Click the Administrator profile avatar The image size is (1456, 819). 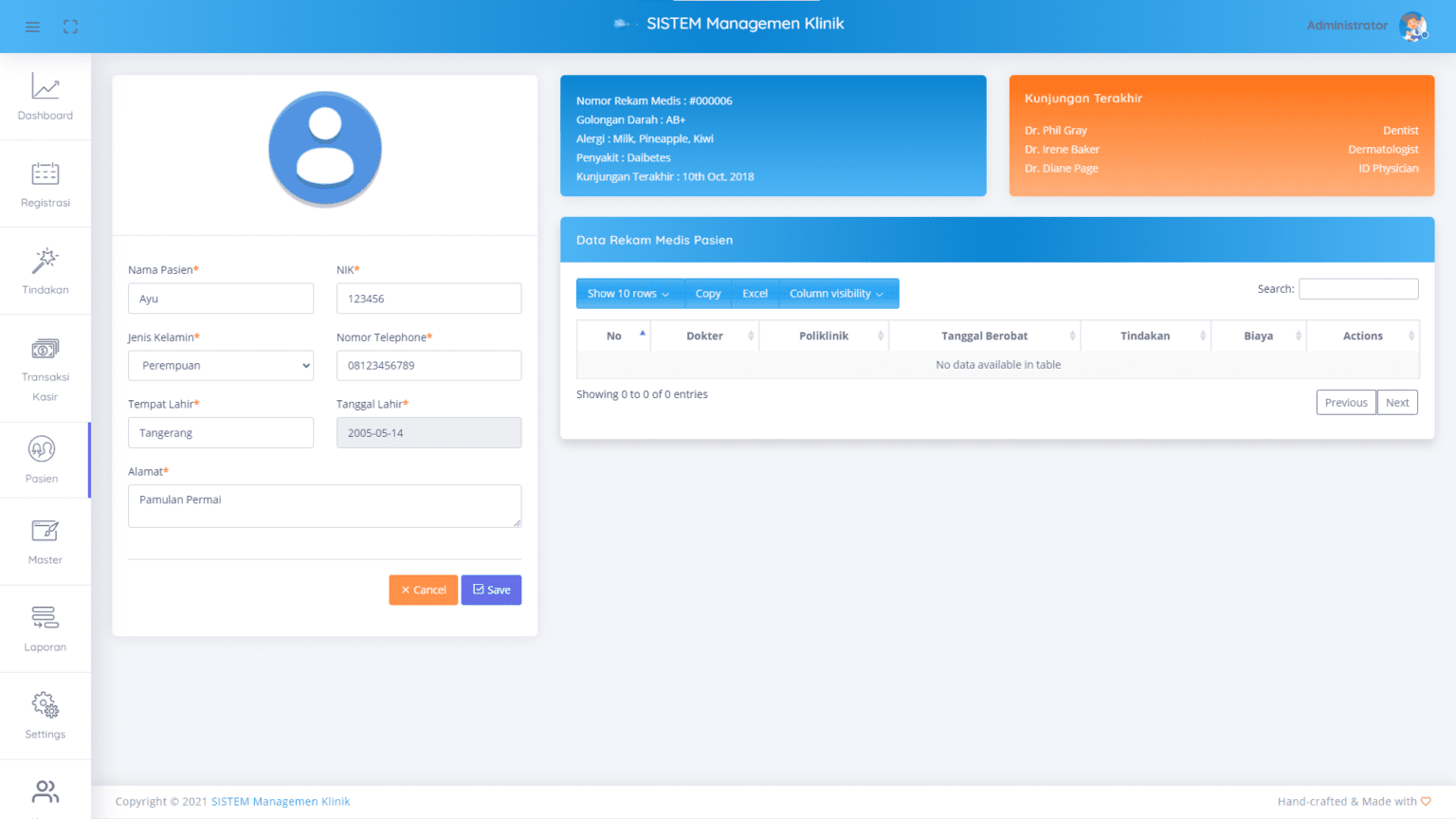click(x=1413, y=27)
